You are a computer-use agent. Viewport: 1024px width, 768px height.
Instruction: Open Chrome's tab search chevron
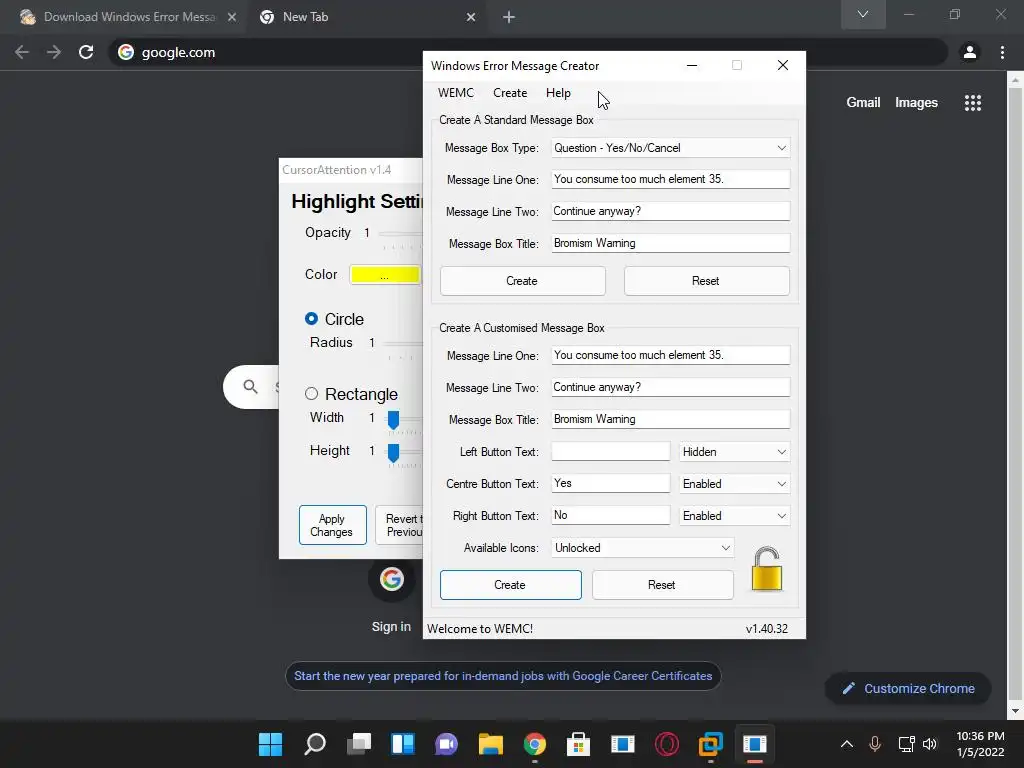[x=863, y=14]
